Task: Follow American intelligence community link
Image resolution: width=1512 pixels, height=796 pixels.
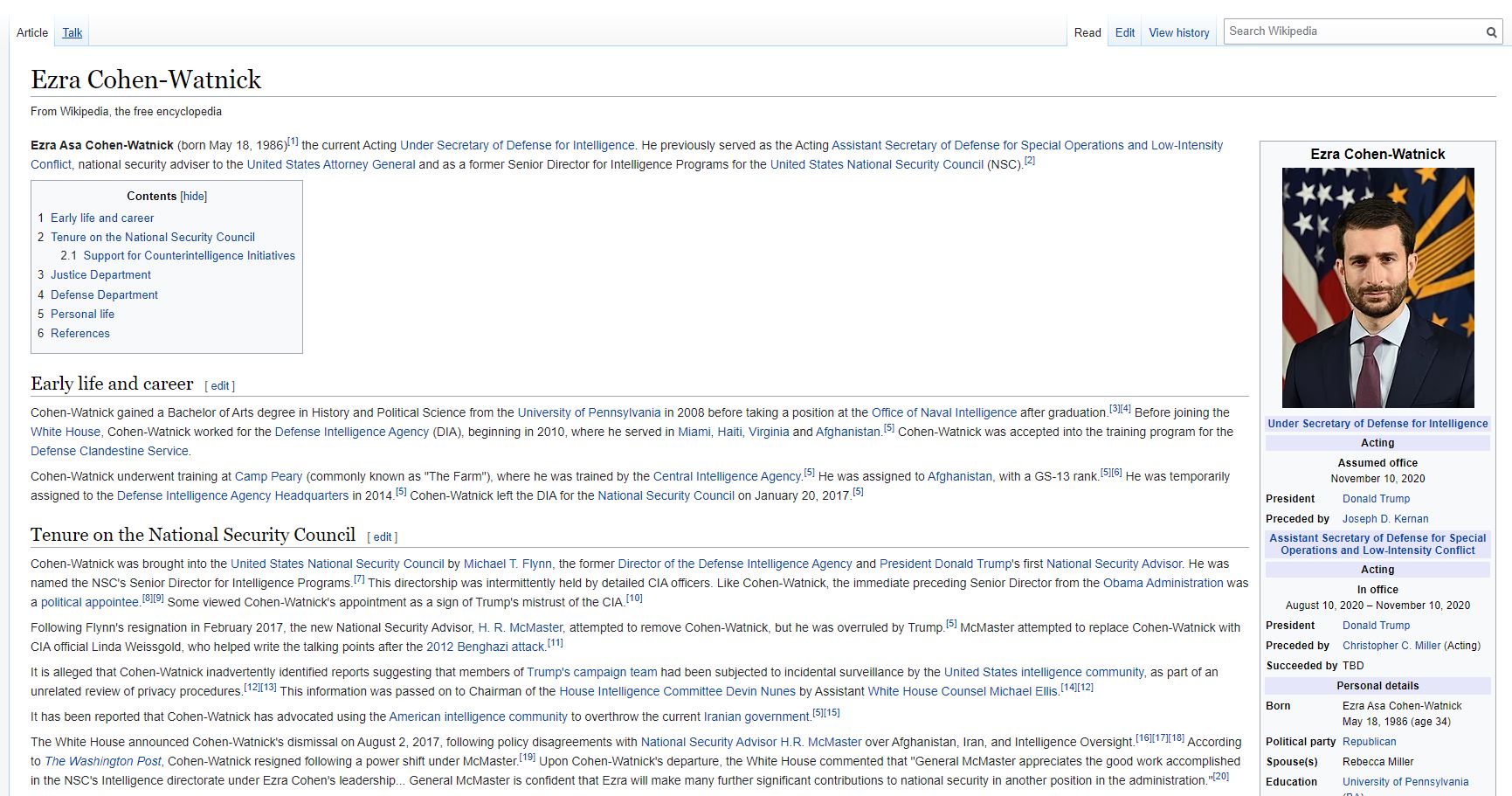Action: pos(478,716)
